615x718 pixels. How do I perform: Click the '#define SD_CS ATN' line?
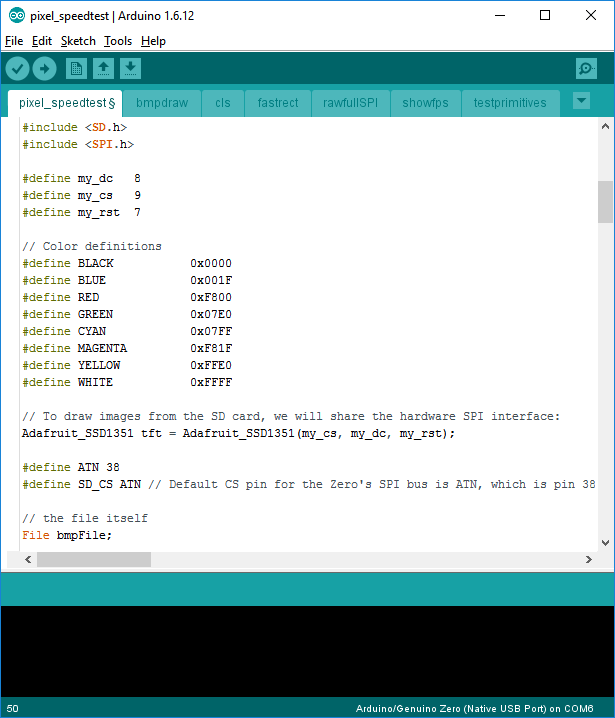pyautogui.click(x=309, y=484)
